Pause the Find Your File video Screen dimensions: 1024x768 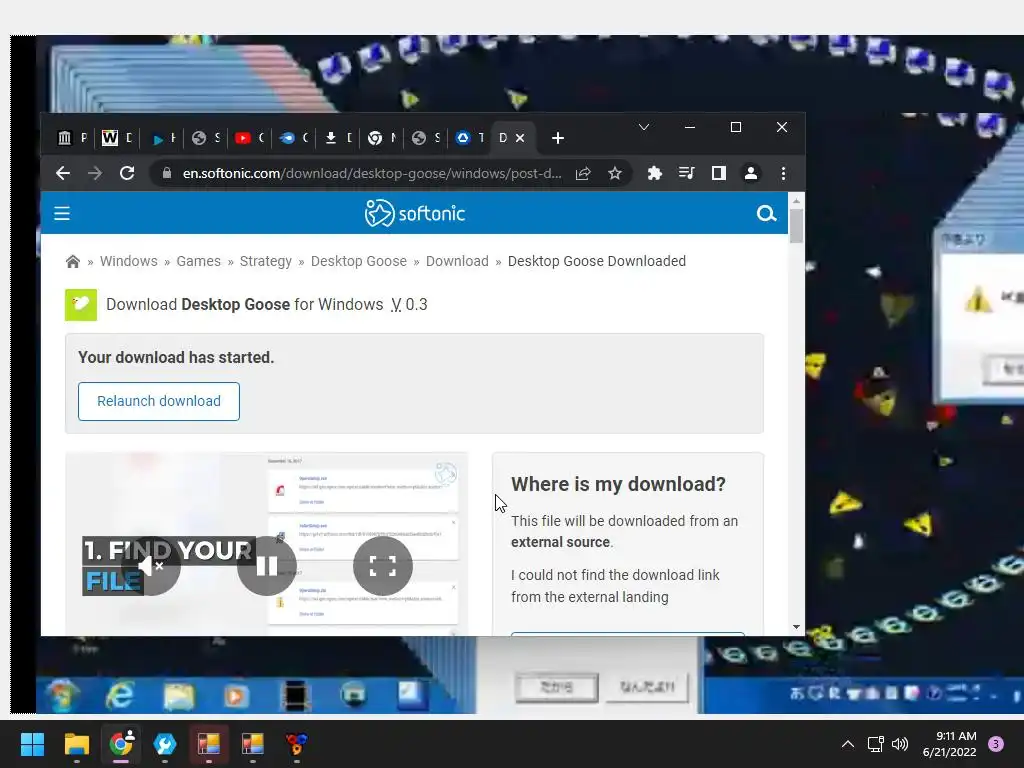pos(266,566)
